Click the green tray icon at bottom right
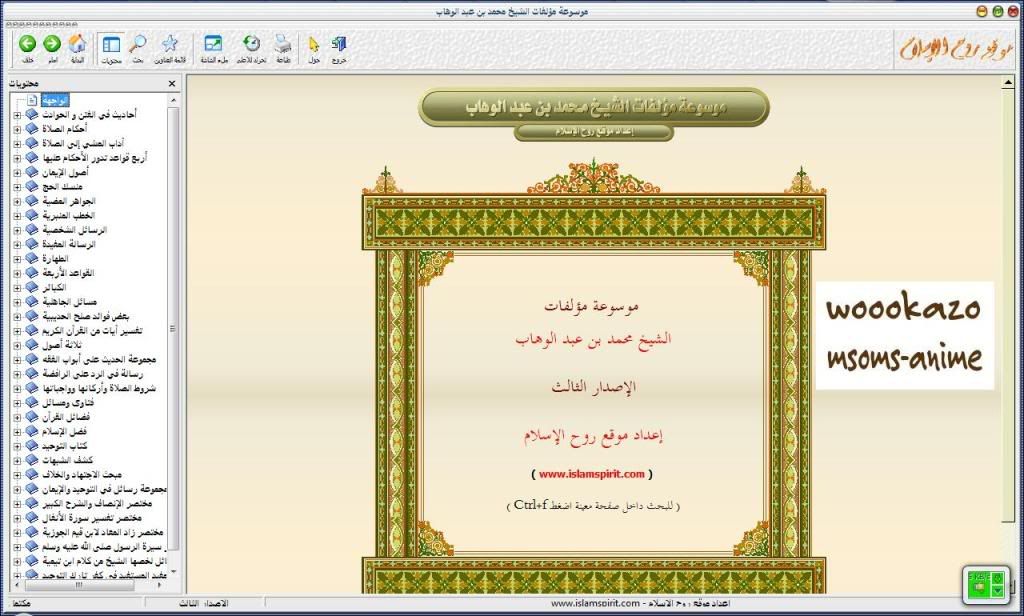Image resolution: width=1024 pixels, height=616 pixels. [981, 584]
